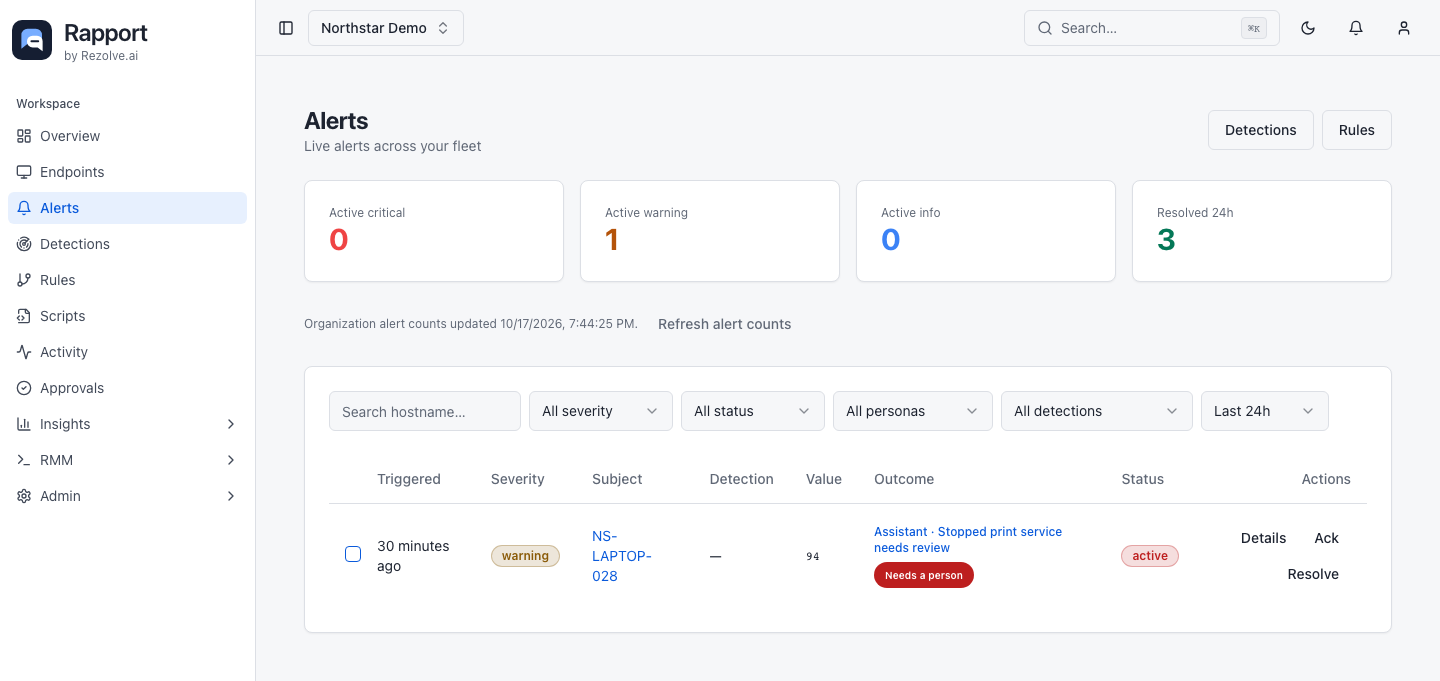Click the 30 minutes ago cell
Image resolution: width=1440 pixels, height=681 pixels.
coord(413,556)
